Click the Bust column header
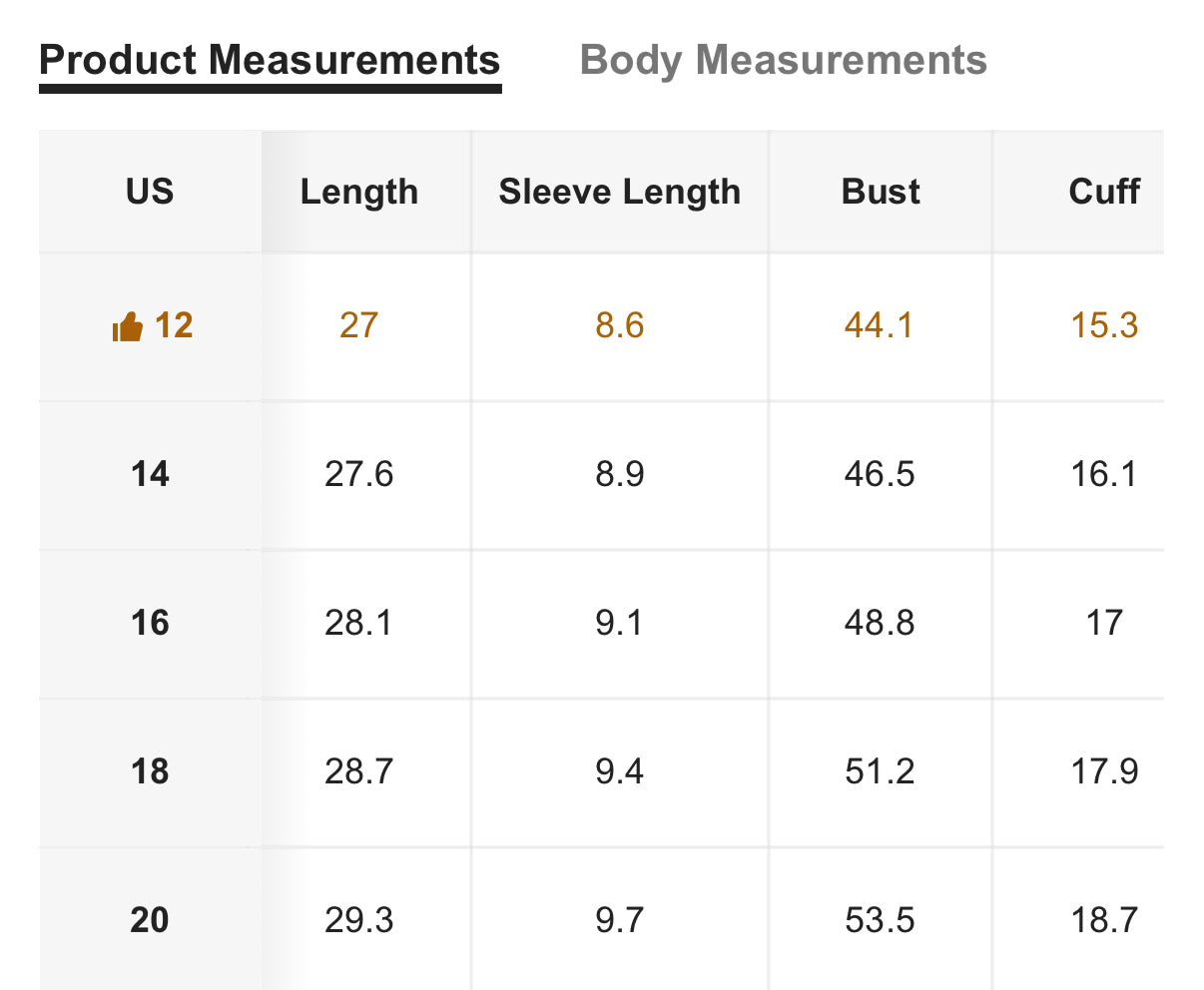 pos(881,191)
